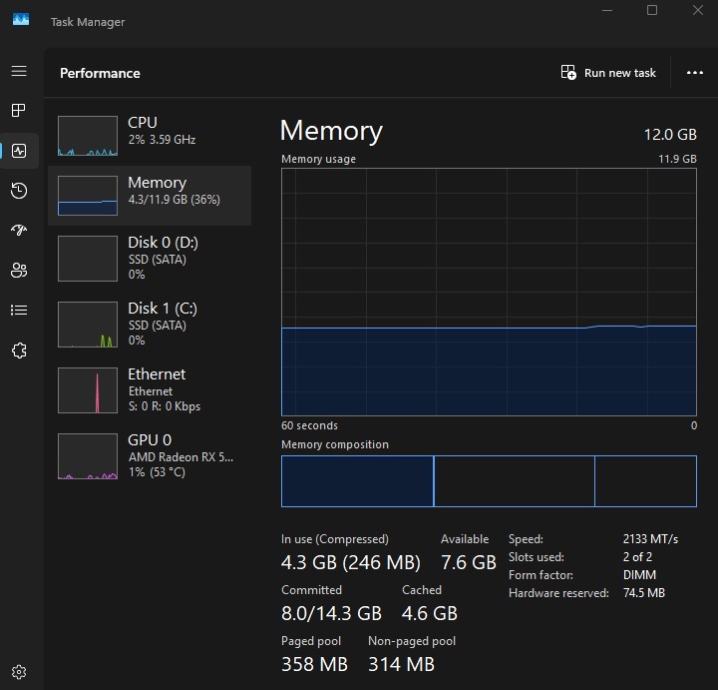Select the Ethernet performance item
This screenshot has width=718, height=690.
pyautogui.click(x=149, y=389)
